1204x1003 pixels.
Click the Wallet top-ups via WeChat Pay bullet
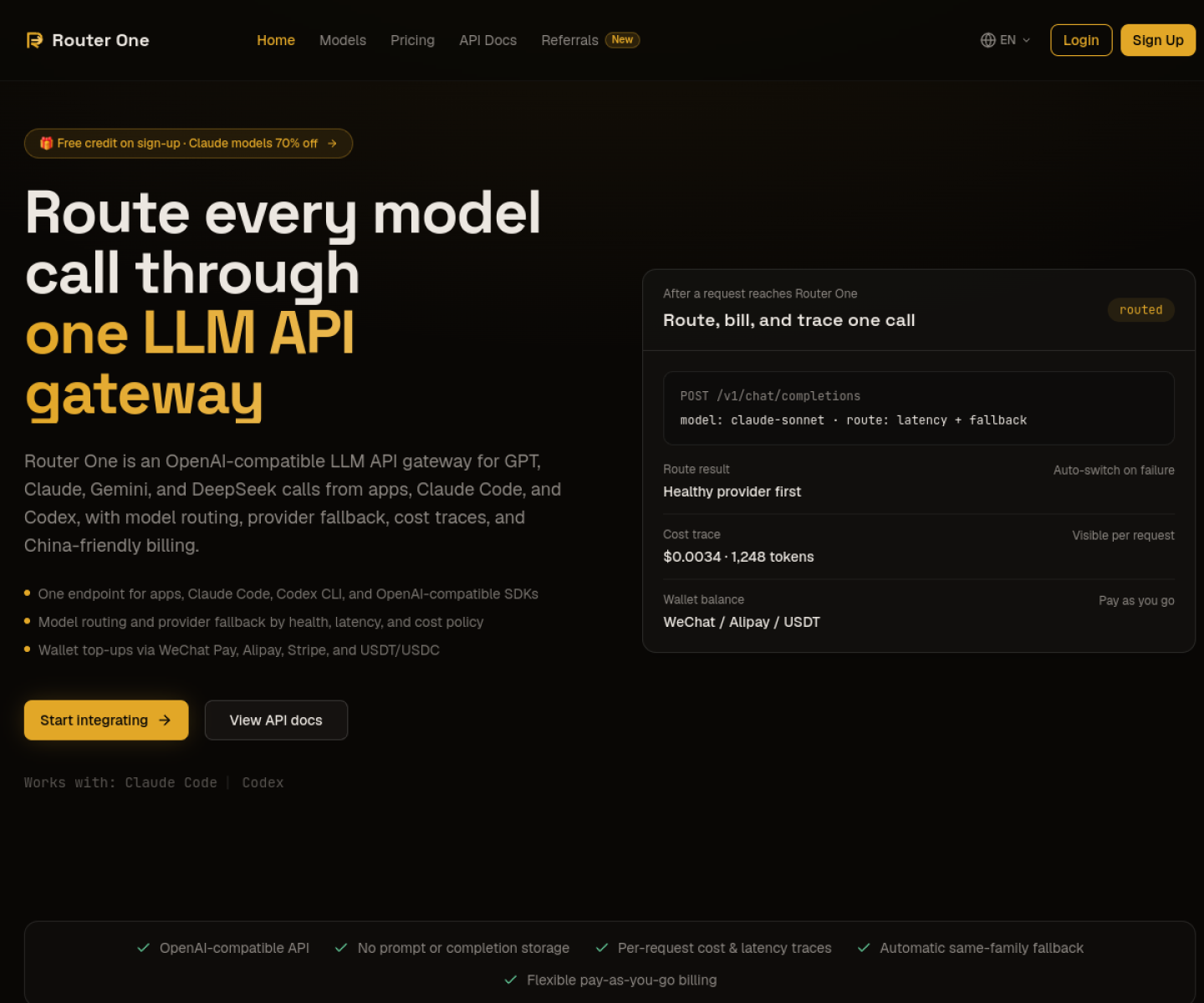tap(238, 650)
